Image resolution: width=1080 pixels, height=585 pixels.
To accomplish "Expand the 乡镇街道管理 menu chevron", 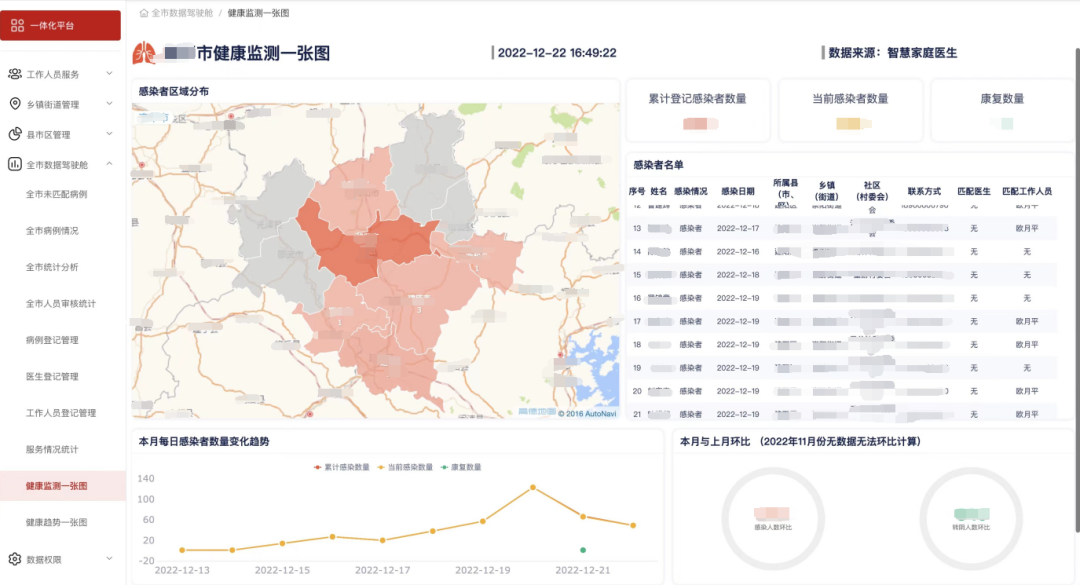I will [110, 104].
